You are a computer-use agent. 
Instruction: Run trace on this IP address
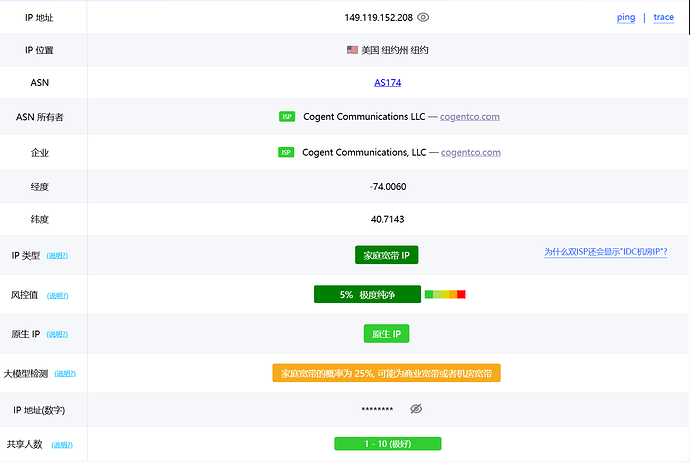[x=664, y=17]
